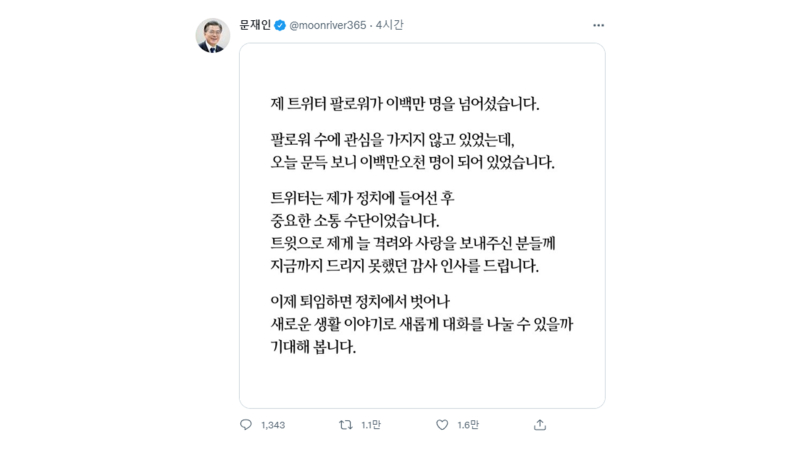Click the 4시간 timestamp
The width and height of the screenshot is (800, 450).
(x=390, y=24)
